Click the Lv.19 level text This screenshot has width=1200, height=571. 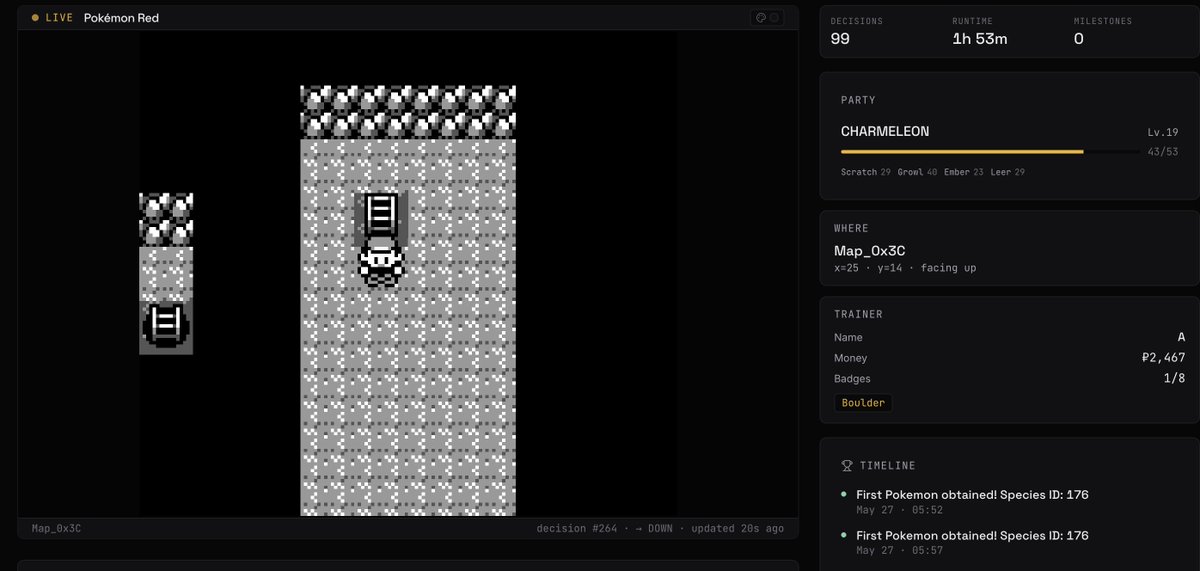click(x=1163, y=132)
